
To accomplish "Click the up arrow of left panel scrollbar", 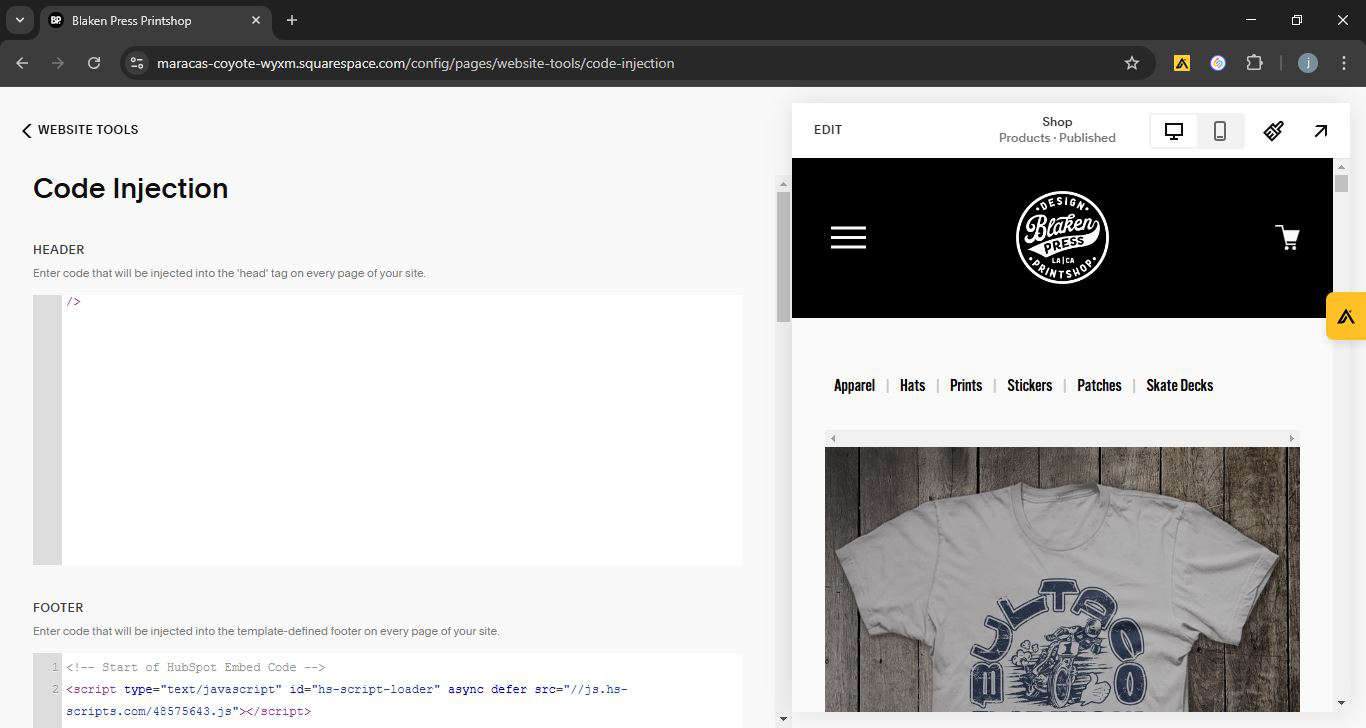I will (783, 183).
